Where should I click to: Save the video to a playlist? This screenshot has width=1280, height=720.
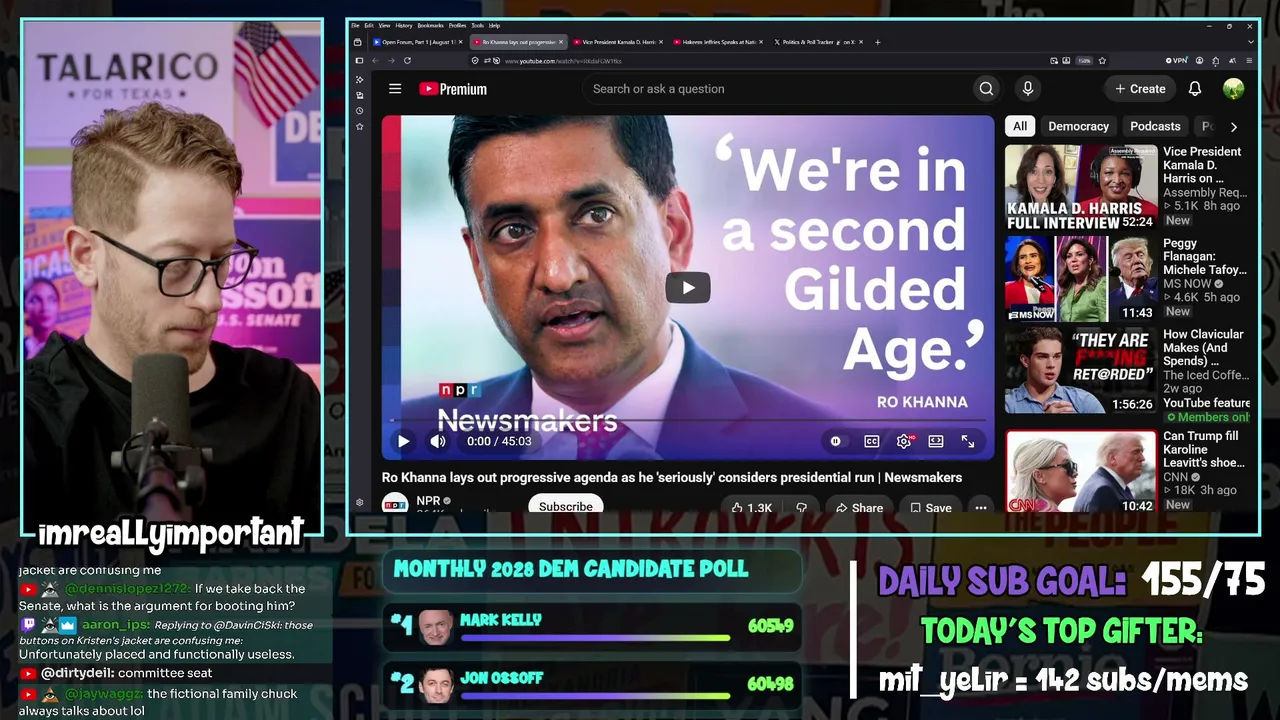pos(930,507)
